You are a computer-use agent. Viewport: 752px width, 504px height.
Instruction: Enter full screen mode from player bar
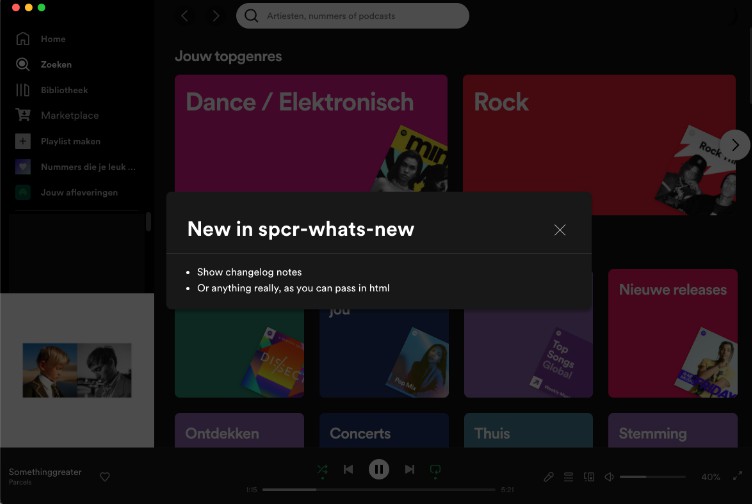pyautogui.click(x=737, y=477)
